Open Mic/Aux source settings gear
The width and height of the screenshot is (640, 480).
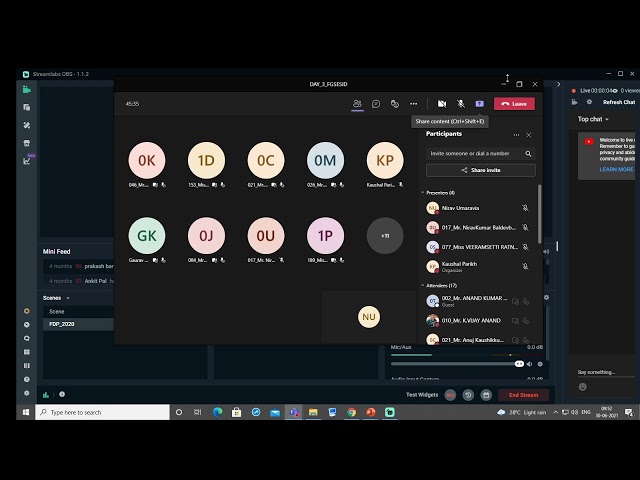[x=540, y=364]
